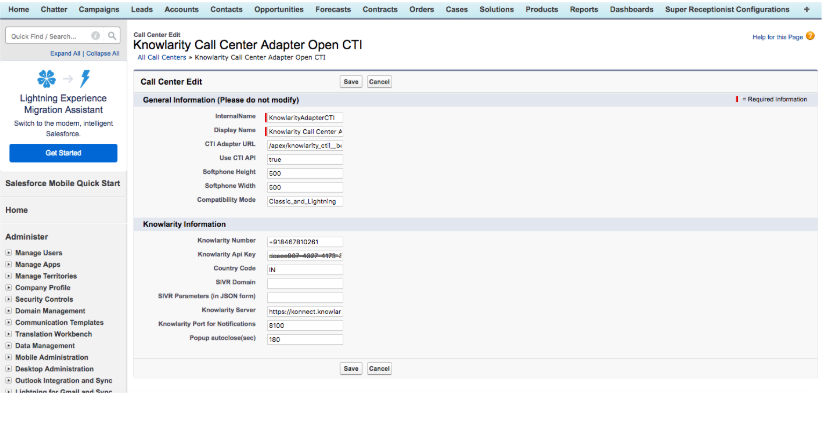
Task: Go to the Leads tab
Action: (142, 10)
